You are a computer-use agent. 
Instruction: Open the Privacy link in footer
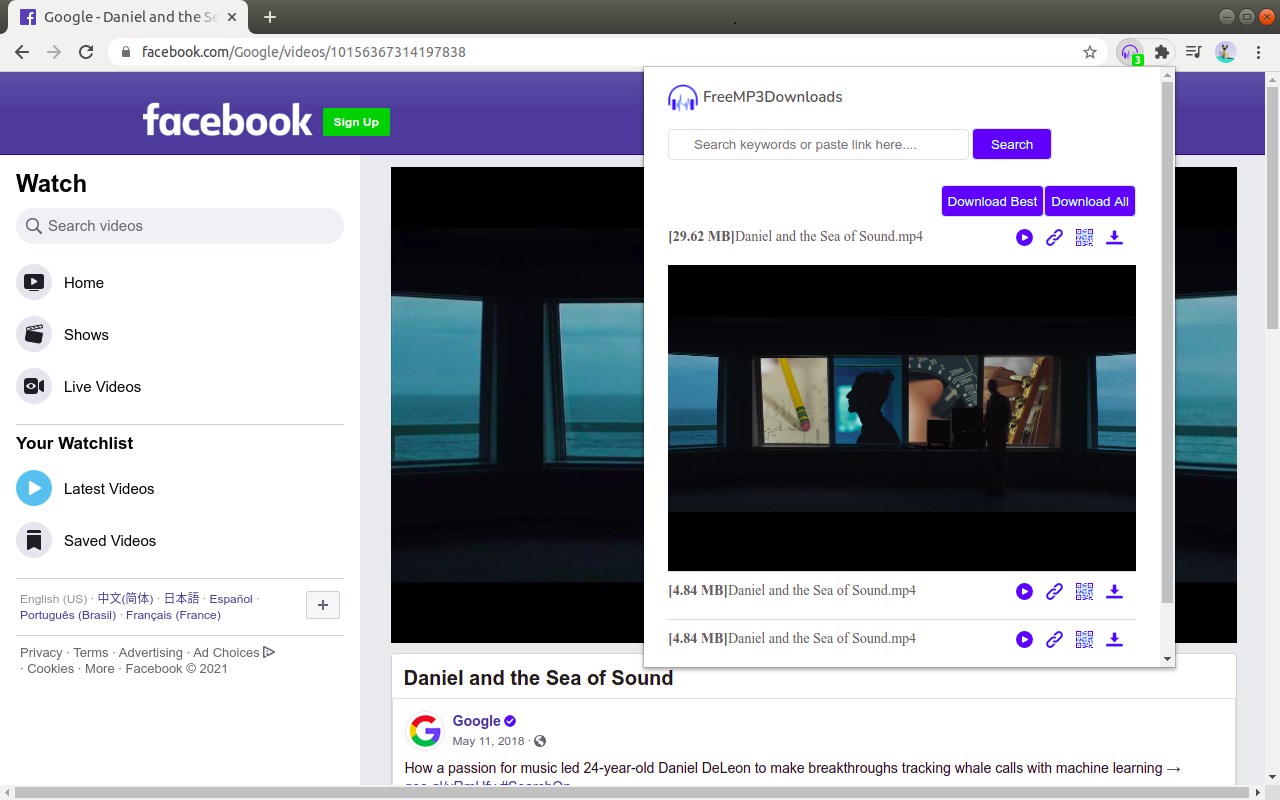[41, 652]
